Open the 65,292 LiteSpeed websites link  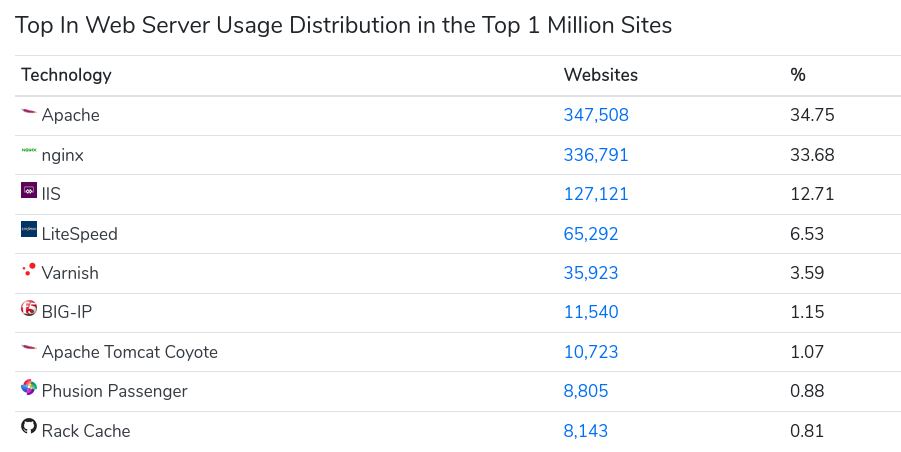(591, 234)
